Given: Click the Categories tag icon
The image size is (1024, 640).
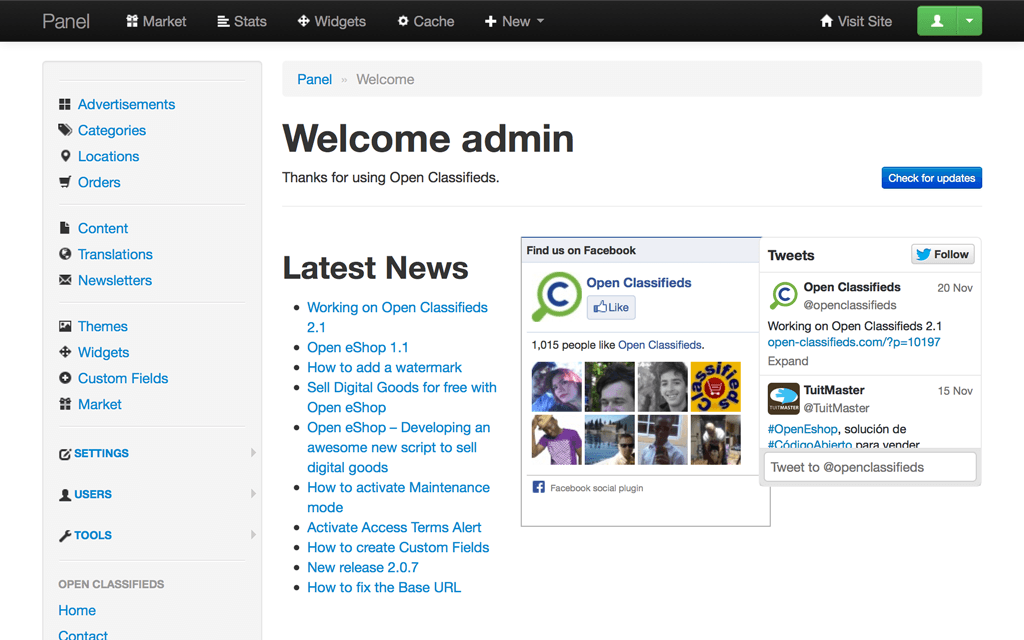Looking at the screenshot, I should [x=65, y=131].
